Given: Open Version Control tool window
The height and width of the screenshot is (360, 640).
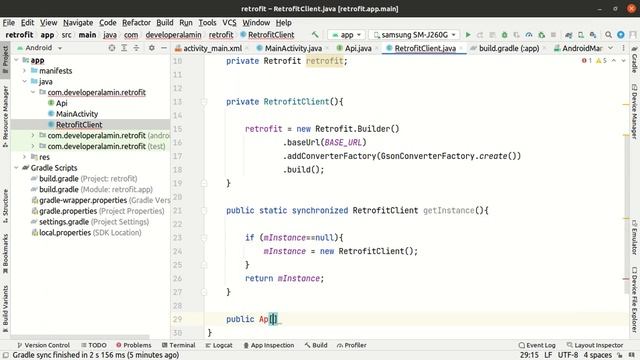Looking at the screenshot, I should pos(43,345).
